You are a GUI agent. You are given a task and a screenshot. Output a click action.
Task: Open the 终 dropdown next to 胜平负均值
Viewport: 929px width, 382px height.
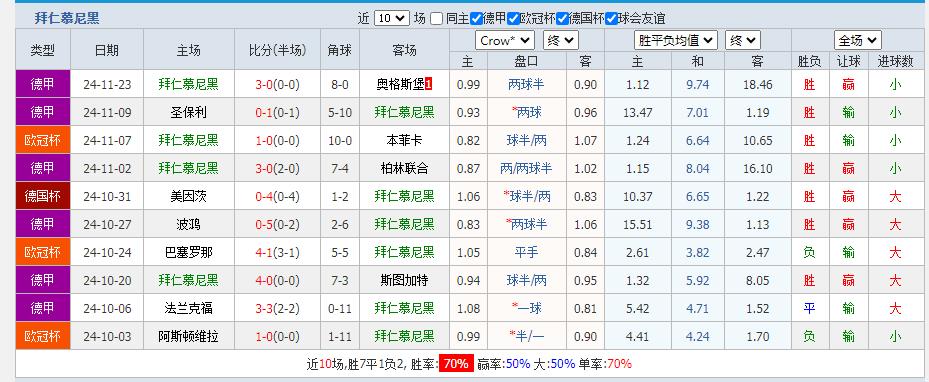coord(742,41)
